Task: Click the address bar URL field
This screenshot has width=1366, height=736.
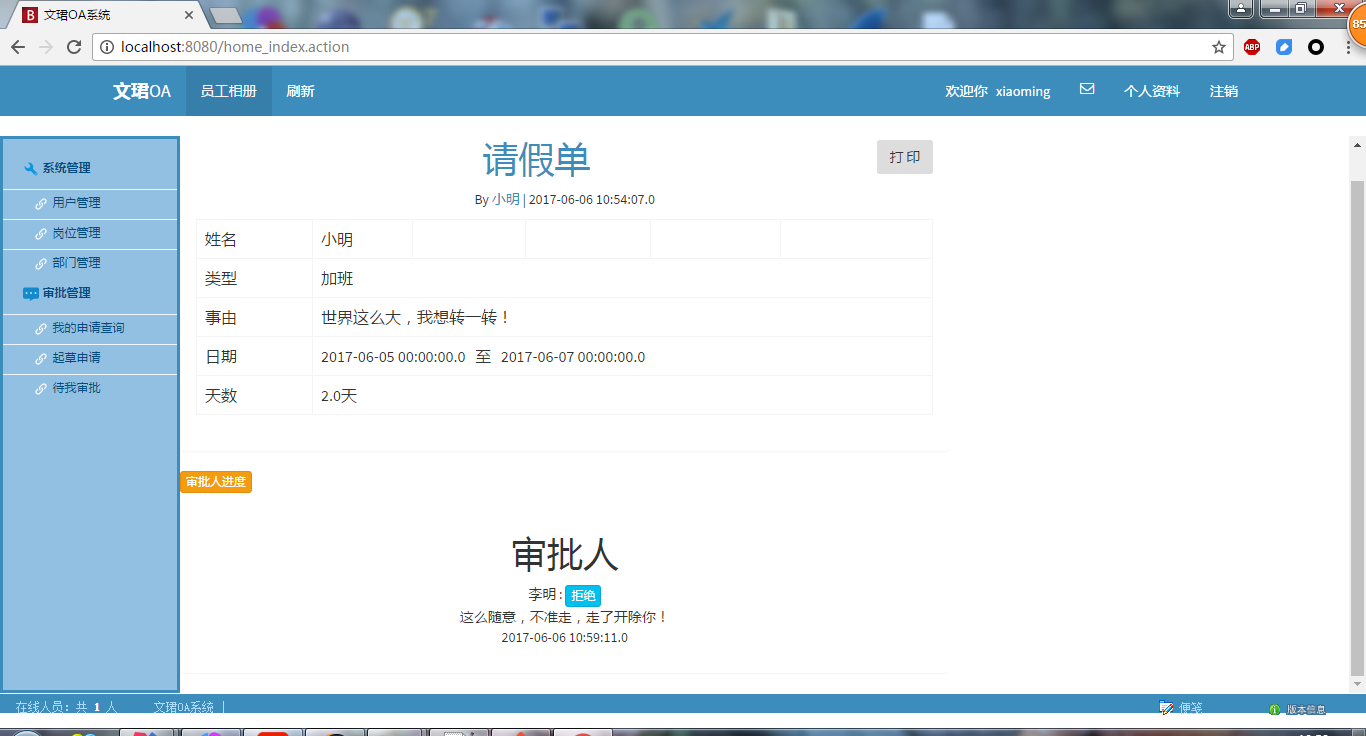Action: tap(660, 47)
